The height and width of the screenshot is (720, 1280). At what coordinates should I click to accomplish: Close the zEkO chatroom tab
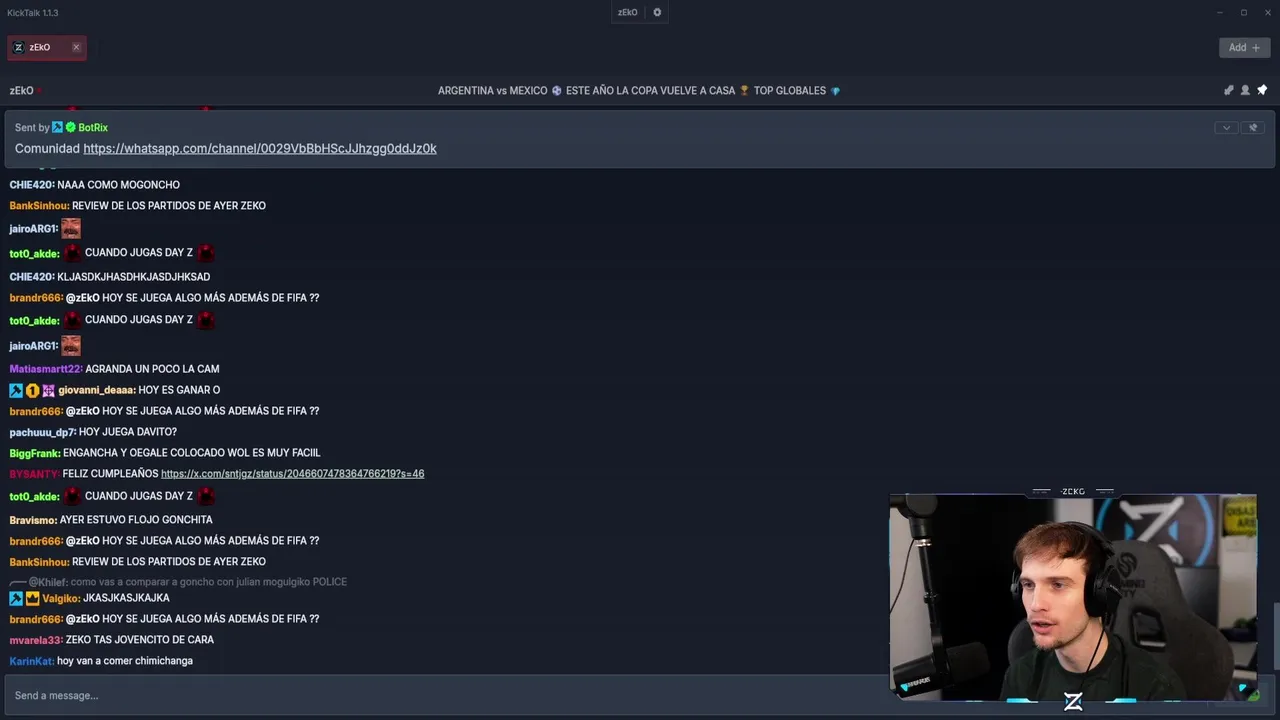tap(76, 47)
